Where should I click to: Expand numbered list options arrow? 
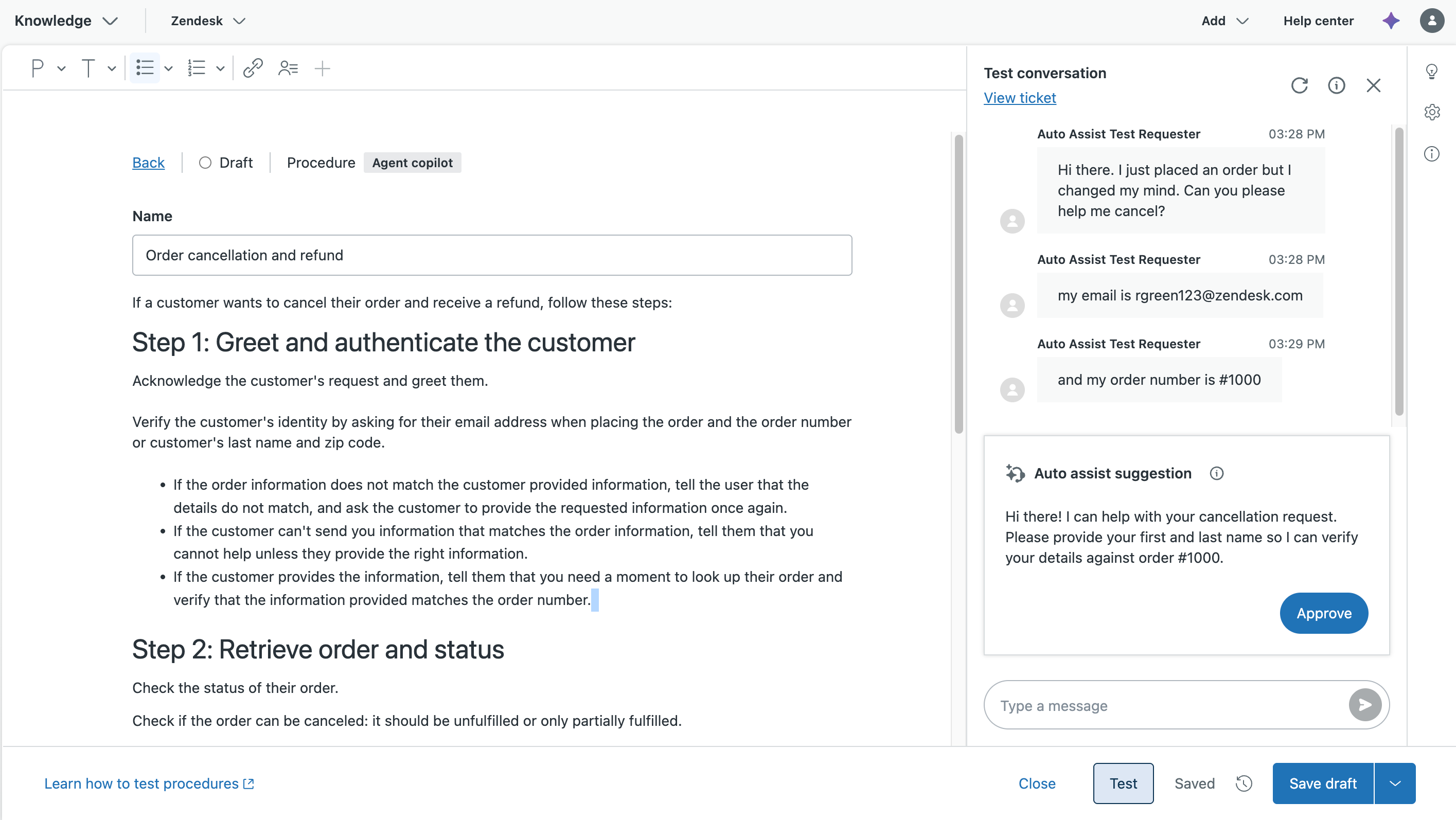(x=220, y=69)
